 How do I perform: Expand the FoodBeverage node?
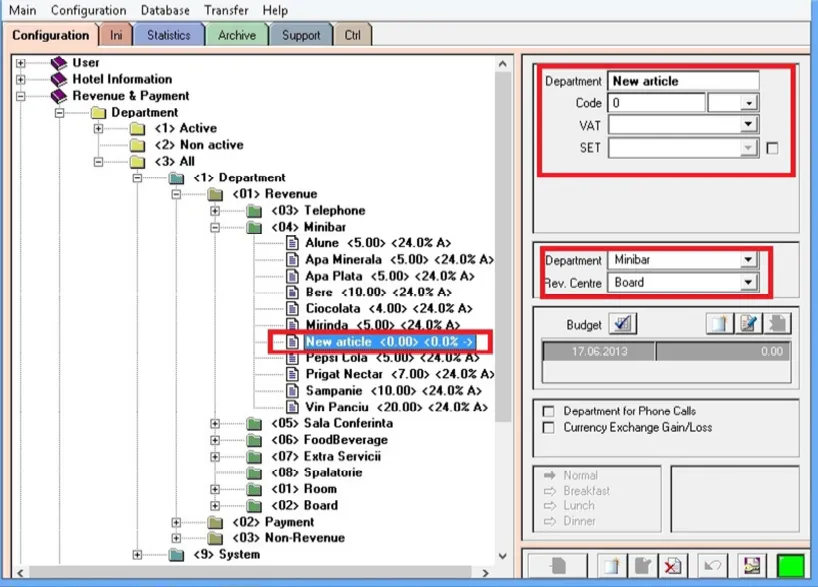[215, 440]
